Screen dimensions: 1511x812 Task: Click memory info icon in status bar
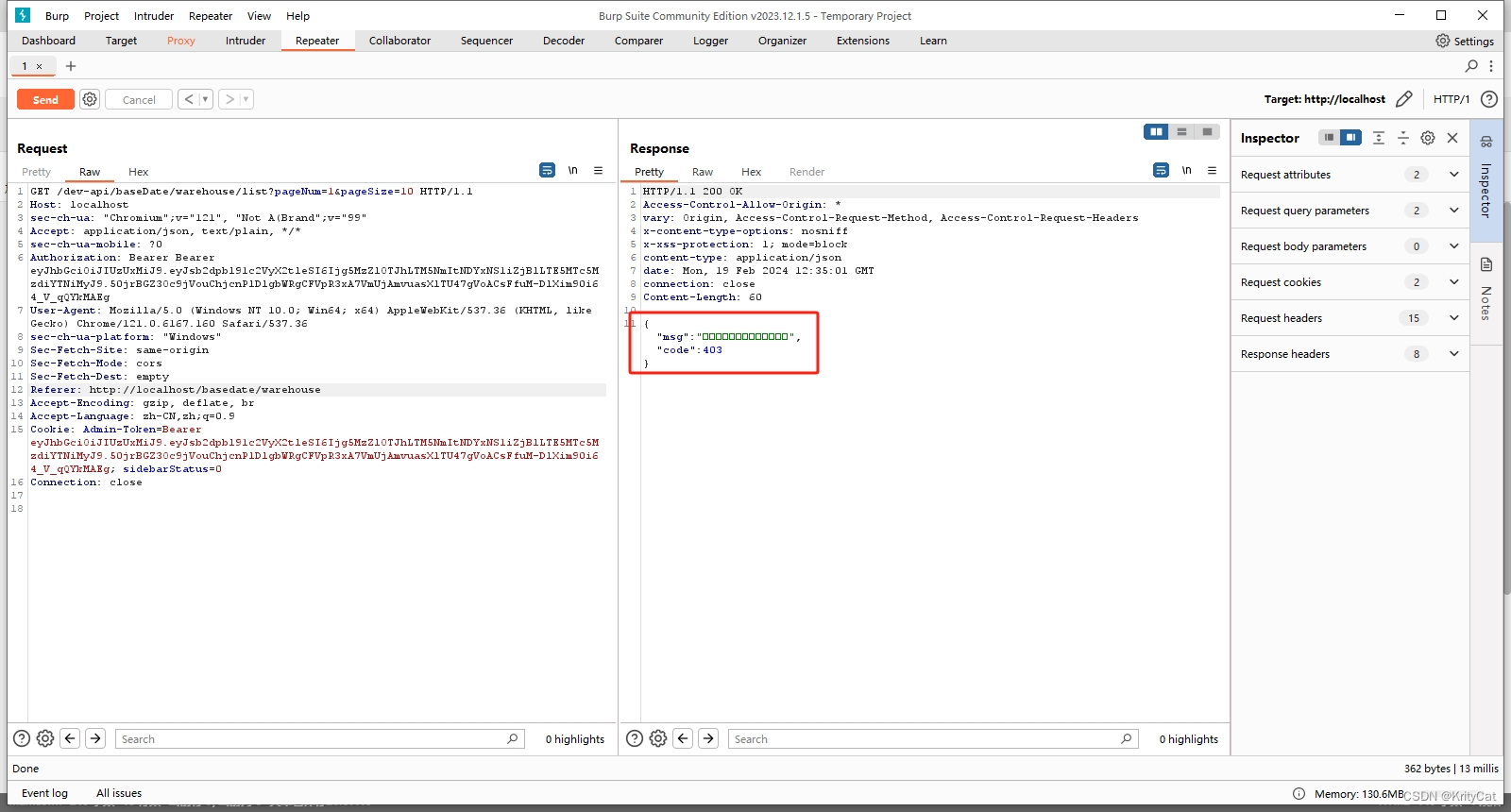[x=1299, y=793]
